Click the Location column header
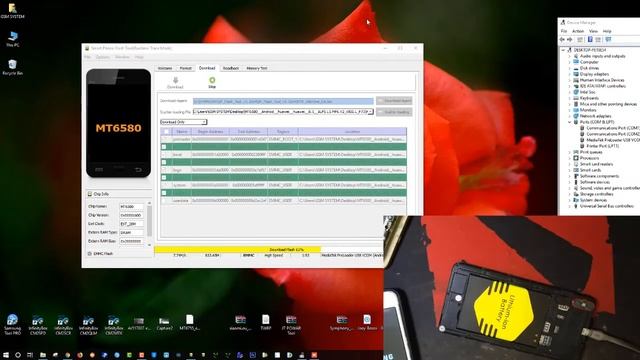 tap(352, 131)
